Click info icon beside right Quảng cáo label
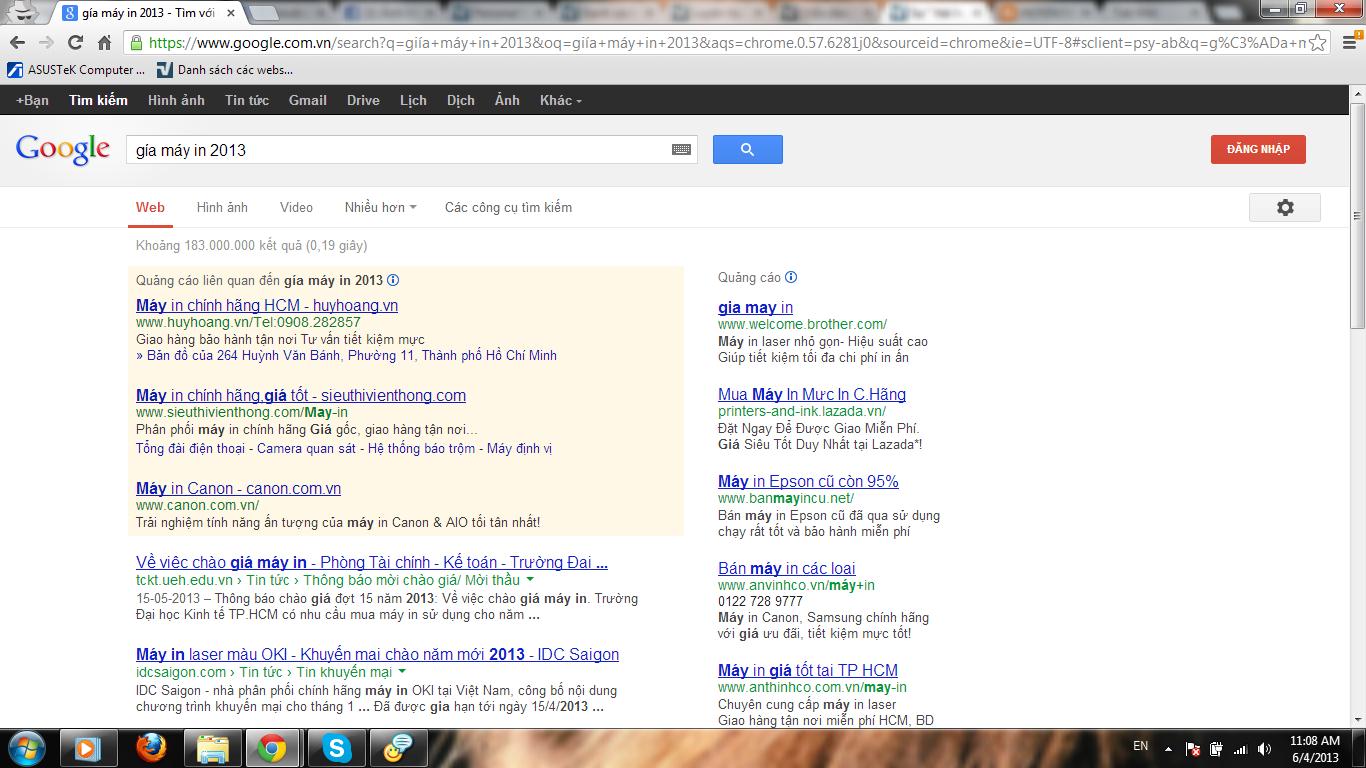The height and width of the screenshot is (768, 1366). [x=791, y=278]
